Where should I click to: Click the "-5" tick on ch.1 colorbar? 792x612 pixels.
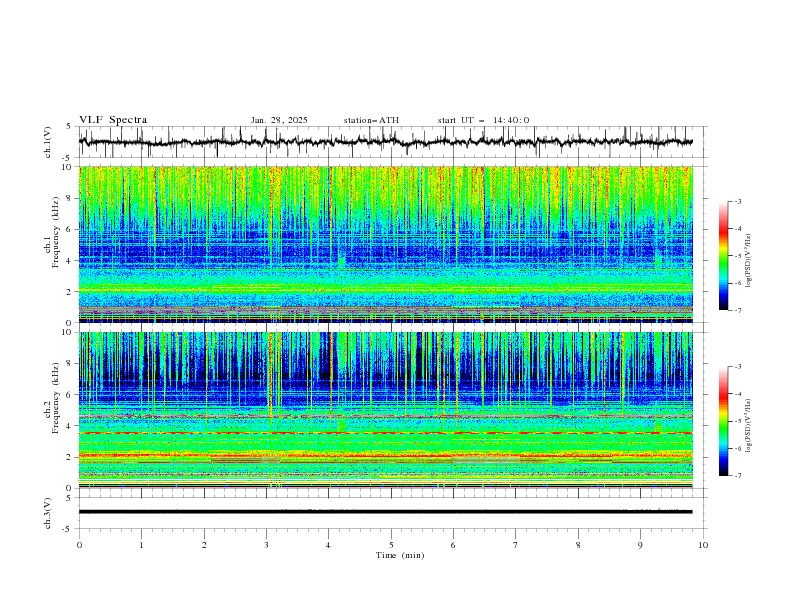point(738,256)
